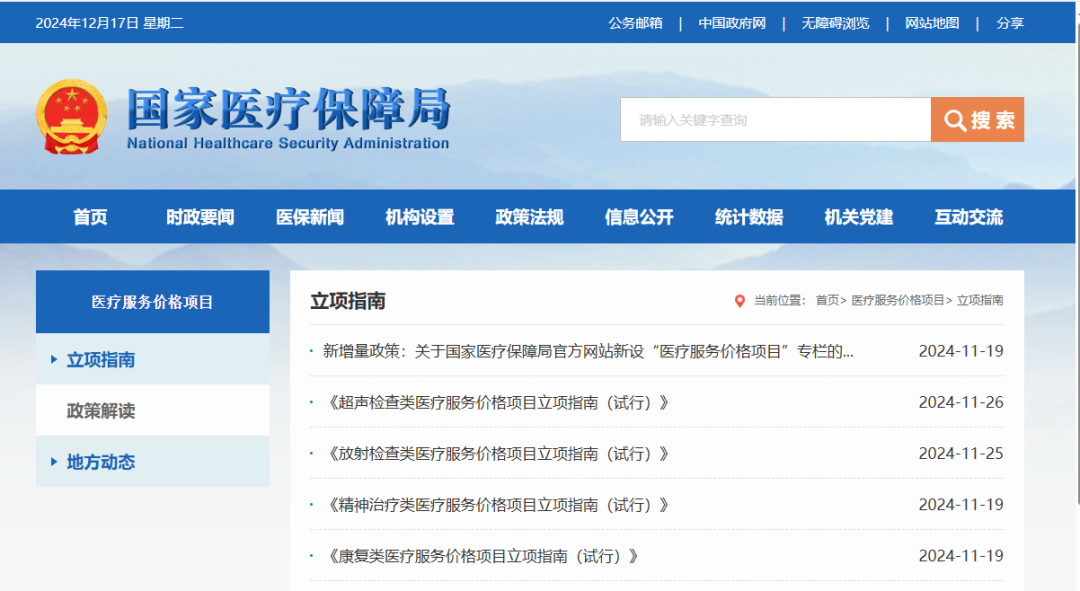1080x591 pixels.
Task: Click 分享 to share the page
Action: point(1011,22)
